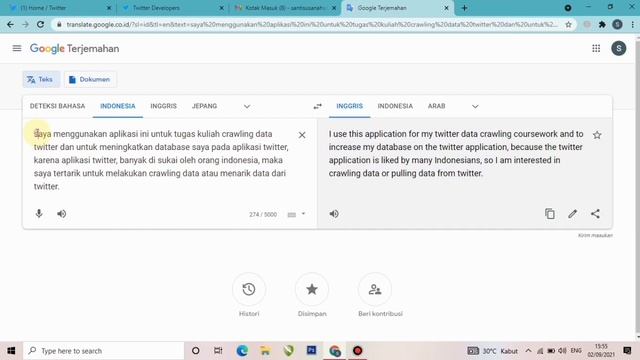Copy the translated text
This screenshot has width=640, height=360.
pyautogui.click(x=550, y=214)
